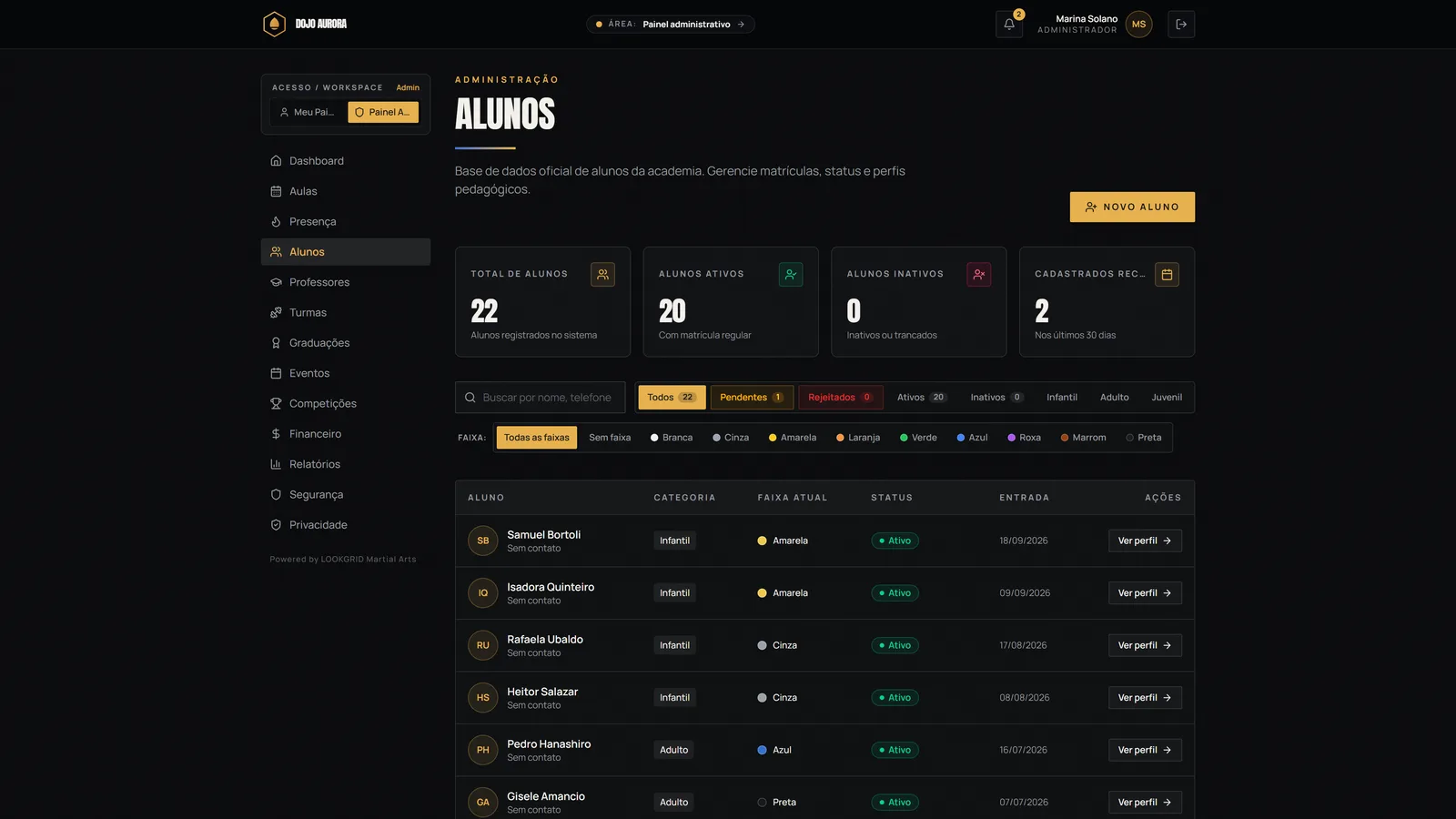Image resolution: width=1456 pixels, height=819 pixels.
Task: Open Marina Solano's MS avatar
Action: pos(1138,25)
